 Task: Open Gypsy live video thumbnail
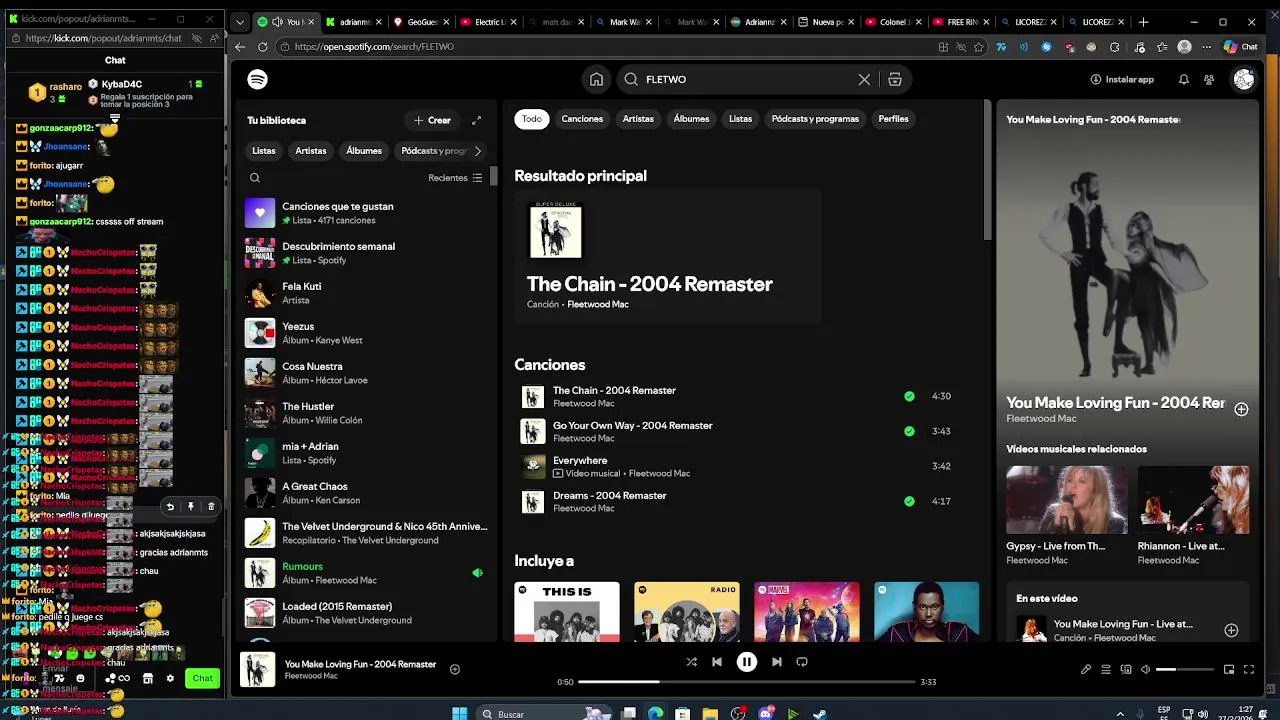click(x=1066, y=500)
